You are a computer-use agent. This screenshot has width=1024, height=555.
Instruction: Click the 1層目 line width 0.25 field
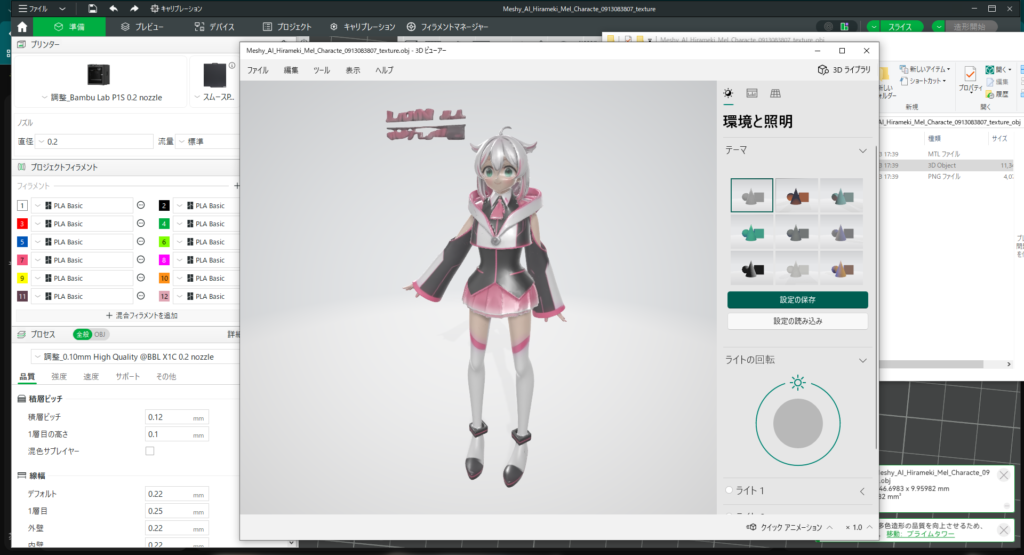tap(176, 511)
